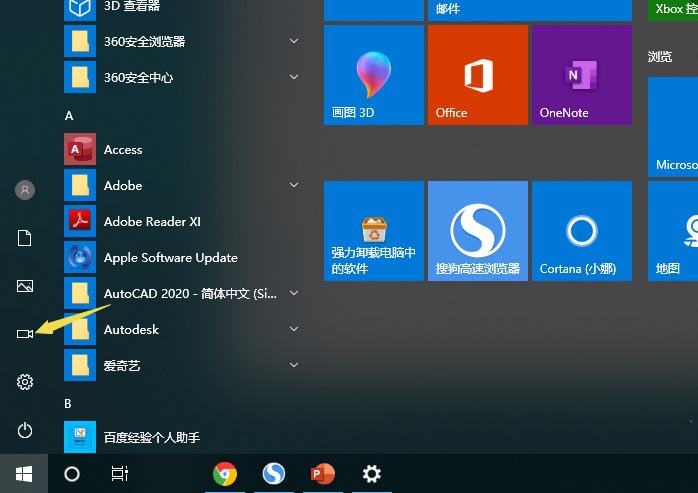
Task: Expand 360安全中心 folder chevron
Action: 294,77
